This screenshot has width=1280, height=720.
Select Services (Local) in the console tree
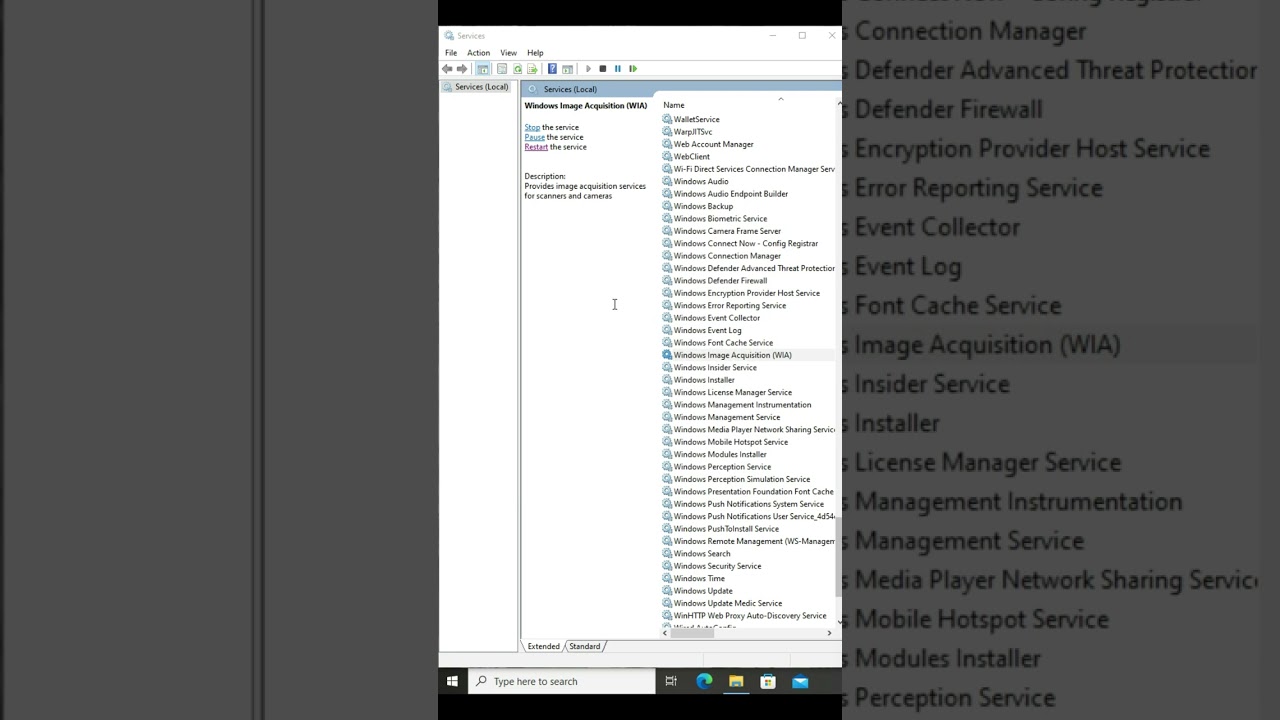pyautogui.click(x=482, y=87)
